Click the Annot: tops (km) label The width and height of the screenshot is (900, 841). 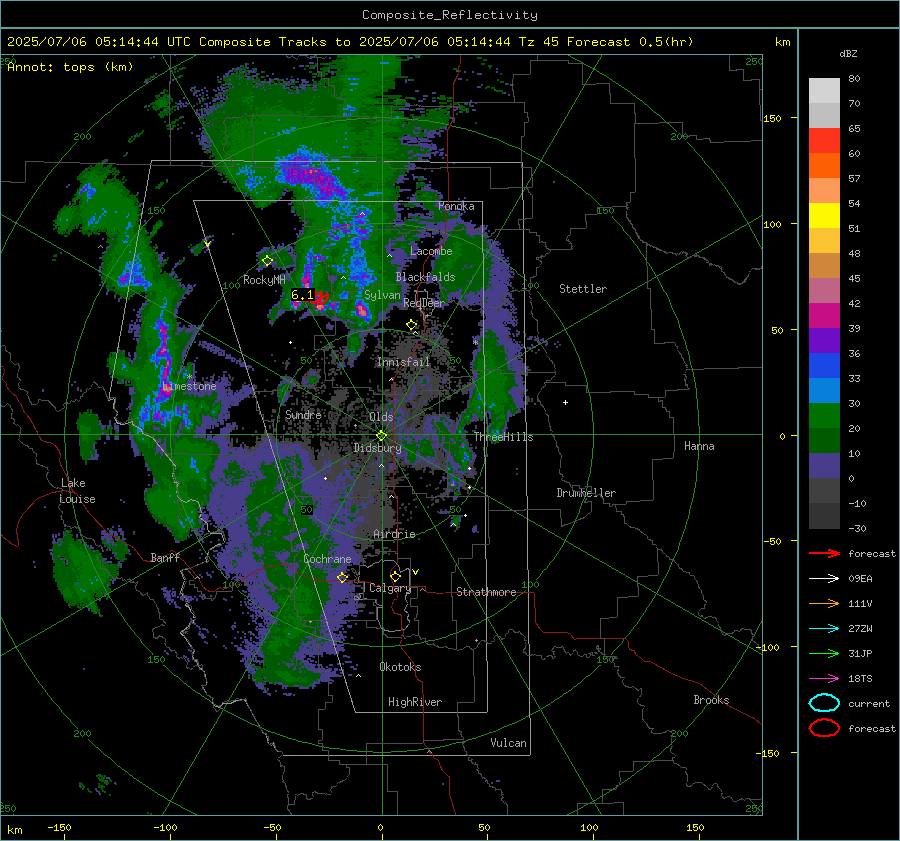click(70, 67)
